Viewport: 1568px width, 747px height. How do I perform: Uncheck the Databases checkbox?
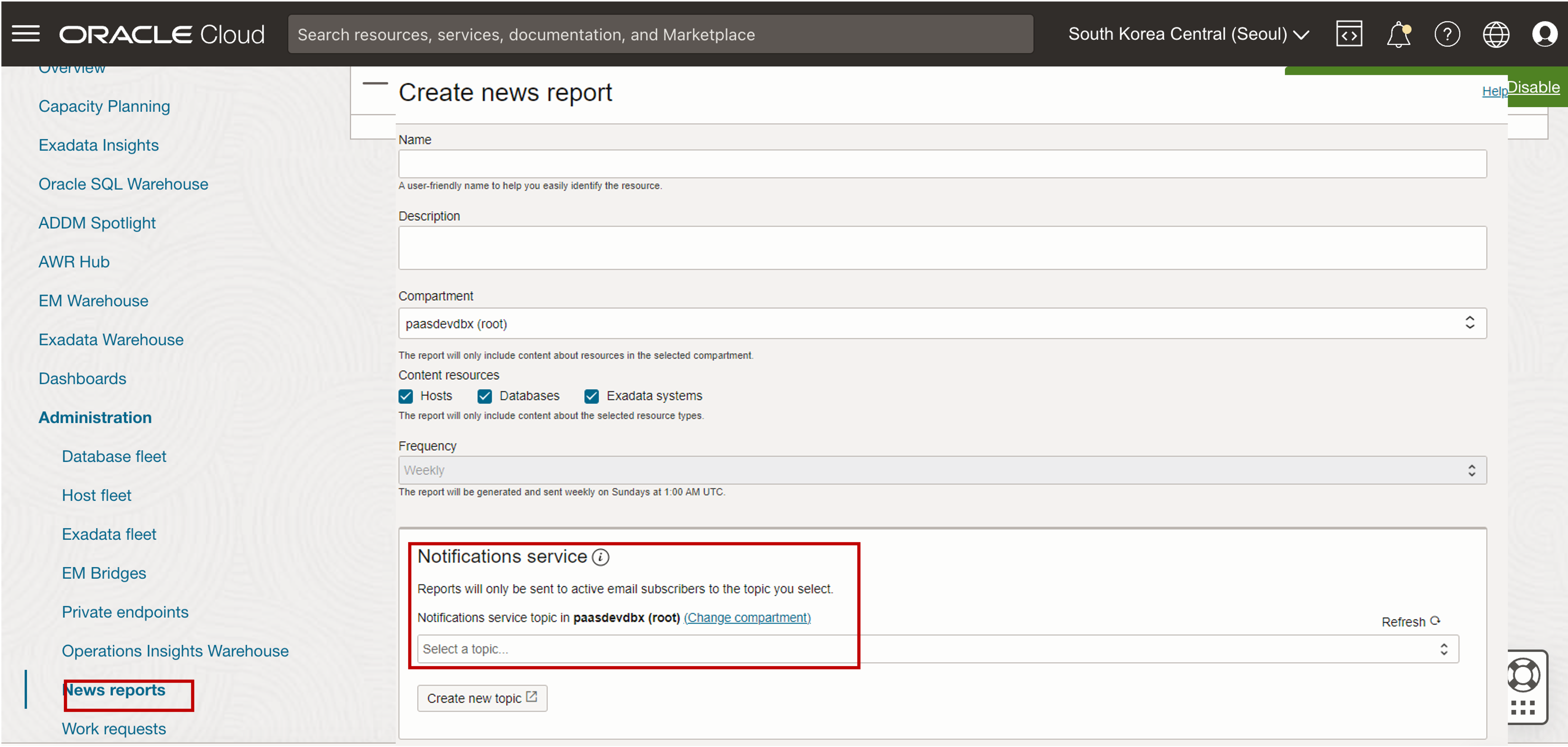tap(485, 397)
